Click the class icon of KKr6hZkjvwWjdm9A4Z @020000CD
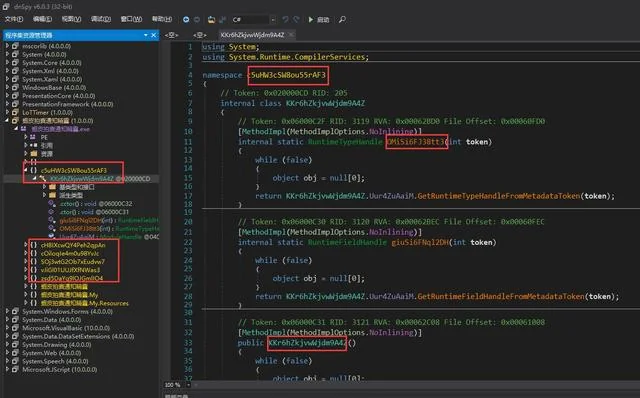The width and height of the screenshot is (640, 398). 43,179
